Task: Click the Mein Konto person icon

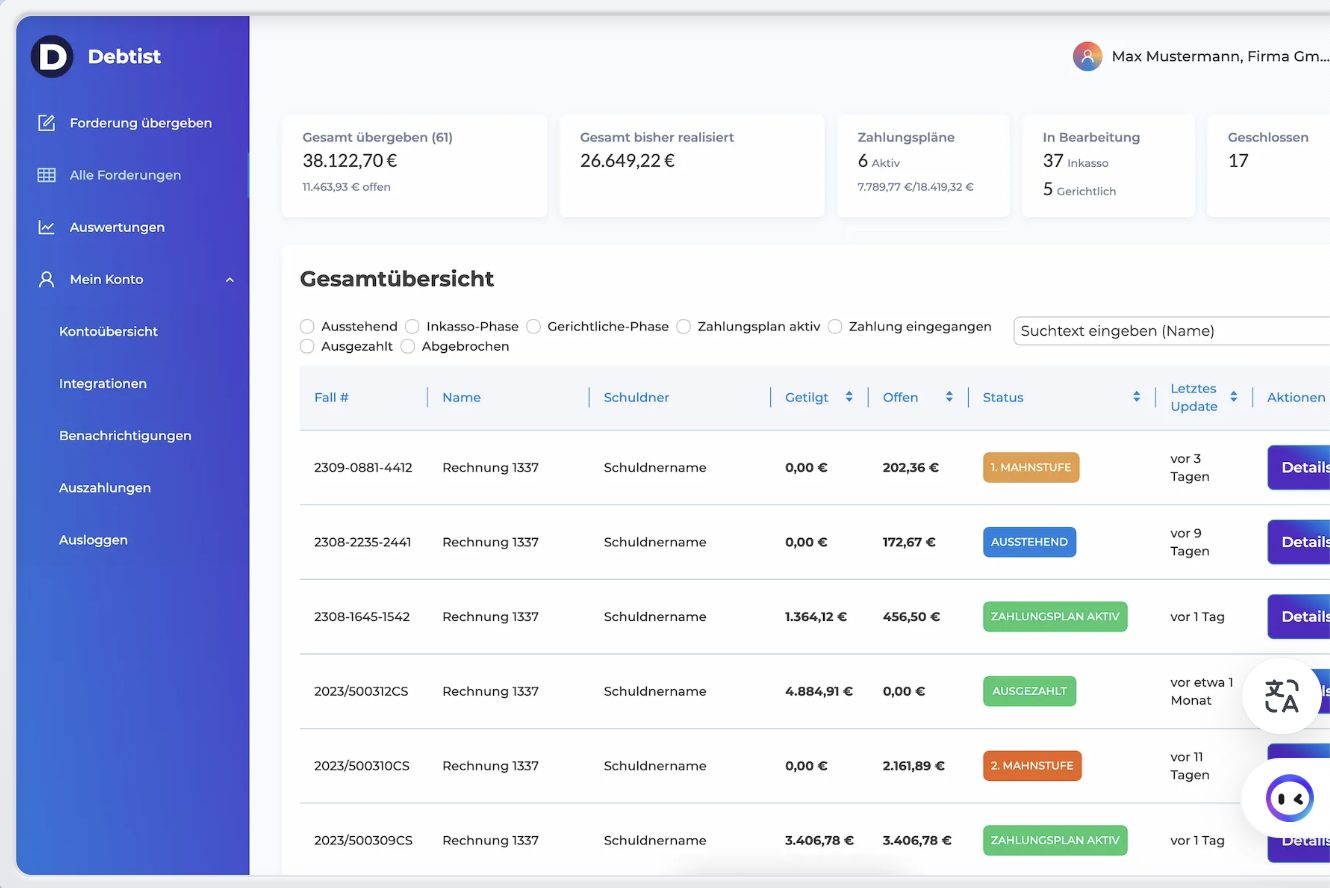Action: click(x=46, y=279)
